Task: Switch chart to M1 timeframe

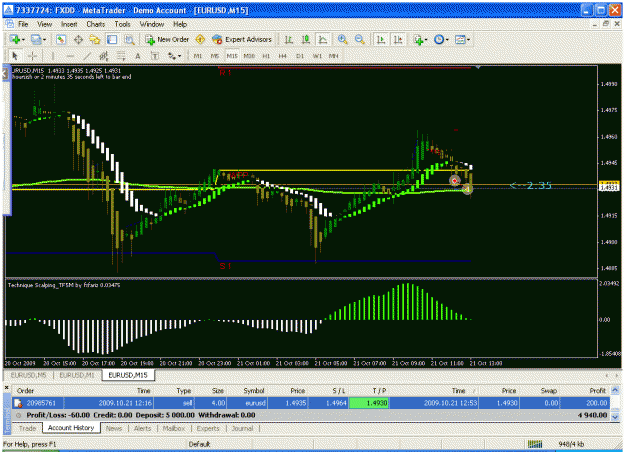Action: click(x=198, y=56)
